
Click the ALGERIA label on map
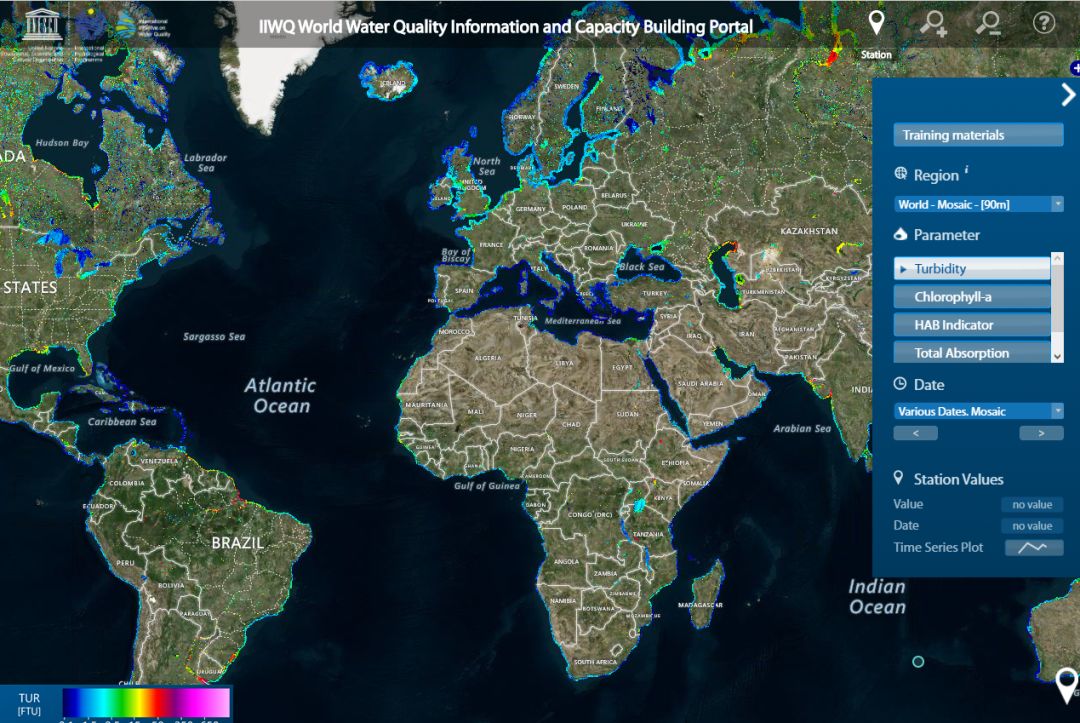[x=488, y=358]
